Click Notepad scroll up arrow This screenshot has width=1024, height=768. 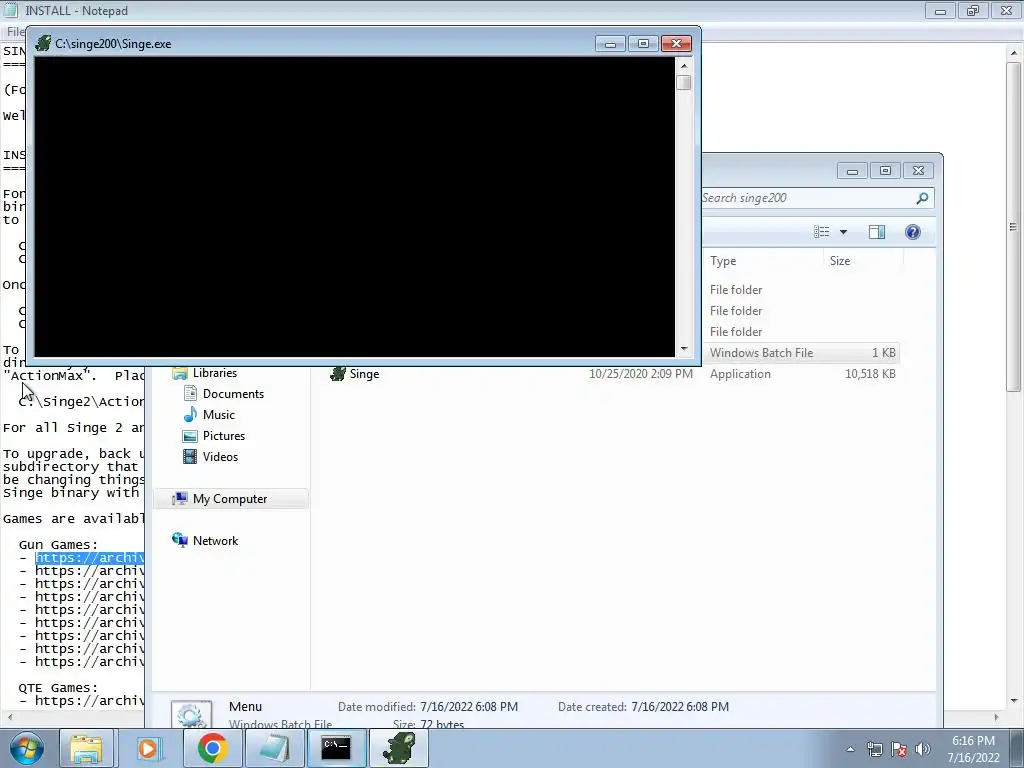[x=1013, y=52]
